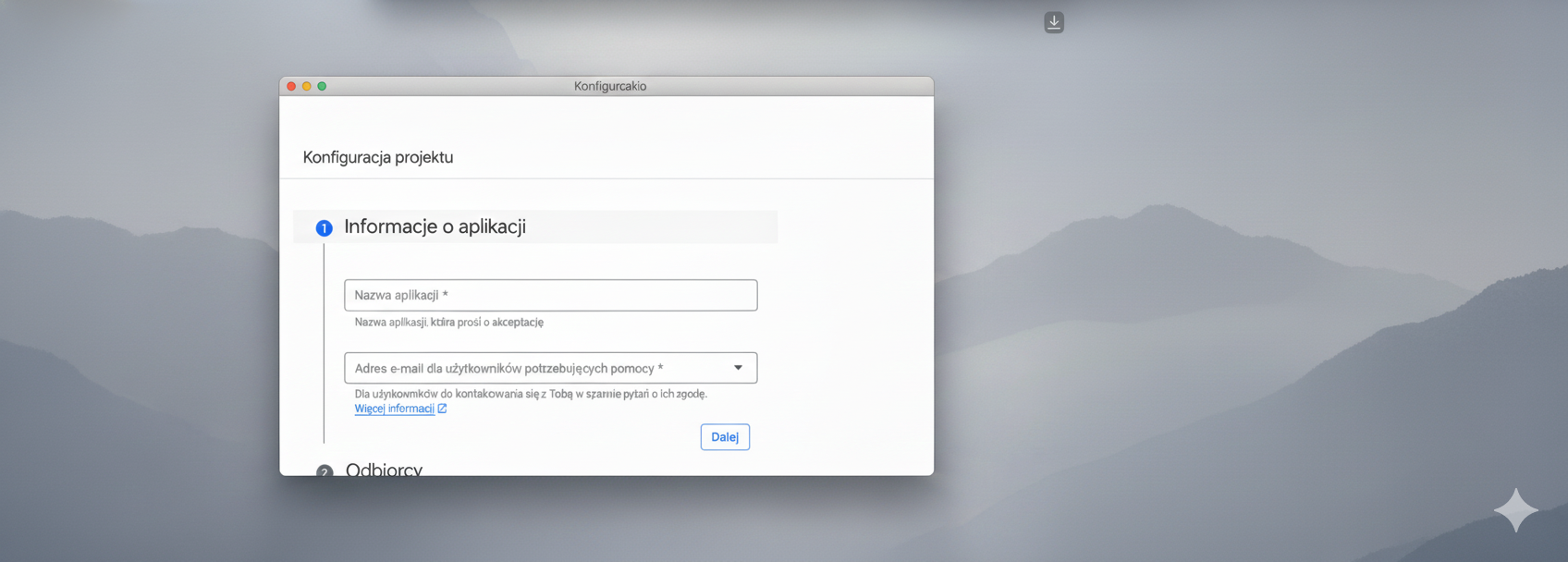Maximize the window using the green button
The image size is (1568, 562).
pos(322,86)
